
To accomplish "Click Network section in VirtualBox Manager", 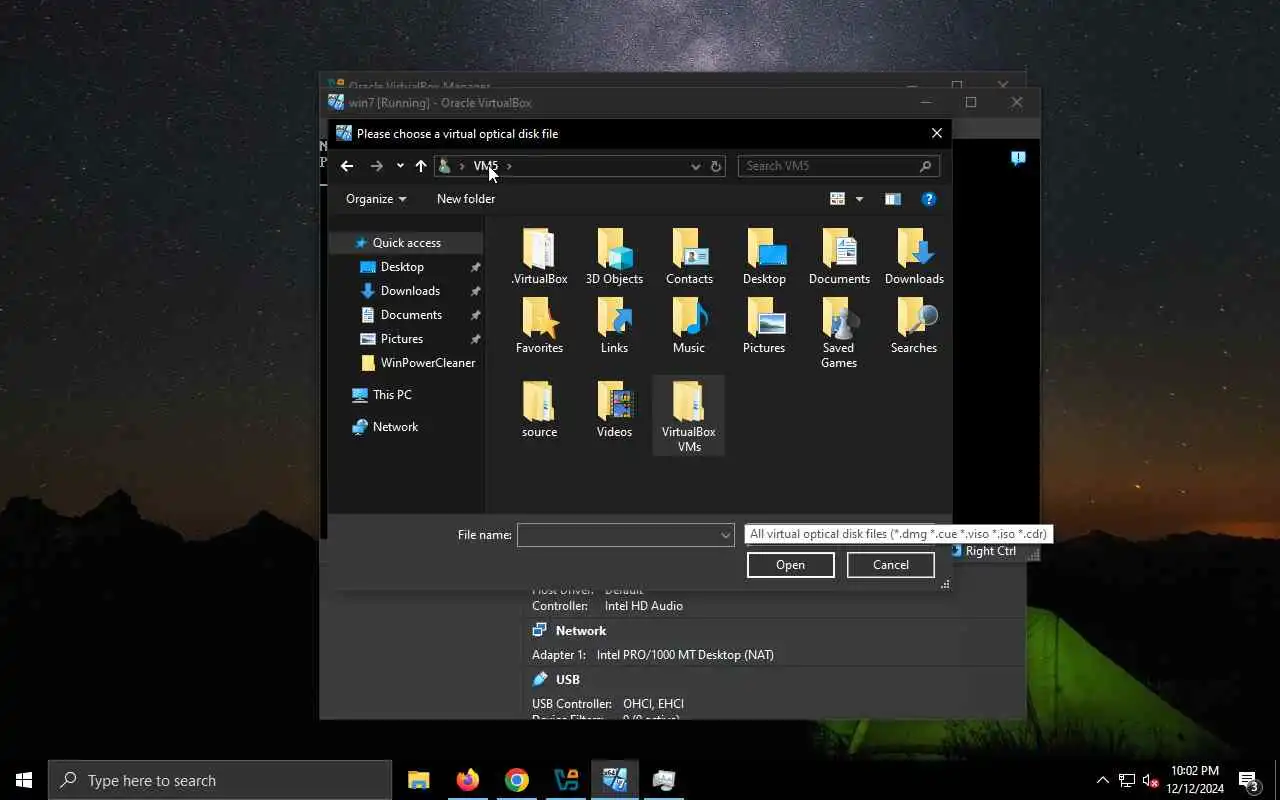I will click(581, 631).
